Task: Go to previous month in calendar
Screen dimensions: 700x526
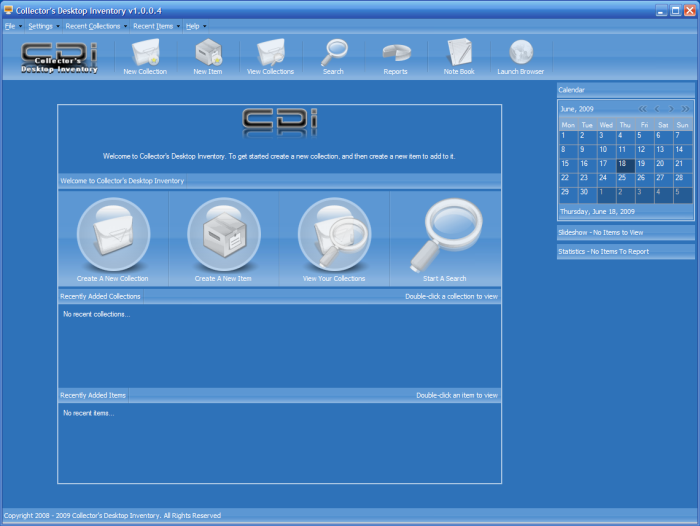Action: click(x=657, y=109)
